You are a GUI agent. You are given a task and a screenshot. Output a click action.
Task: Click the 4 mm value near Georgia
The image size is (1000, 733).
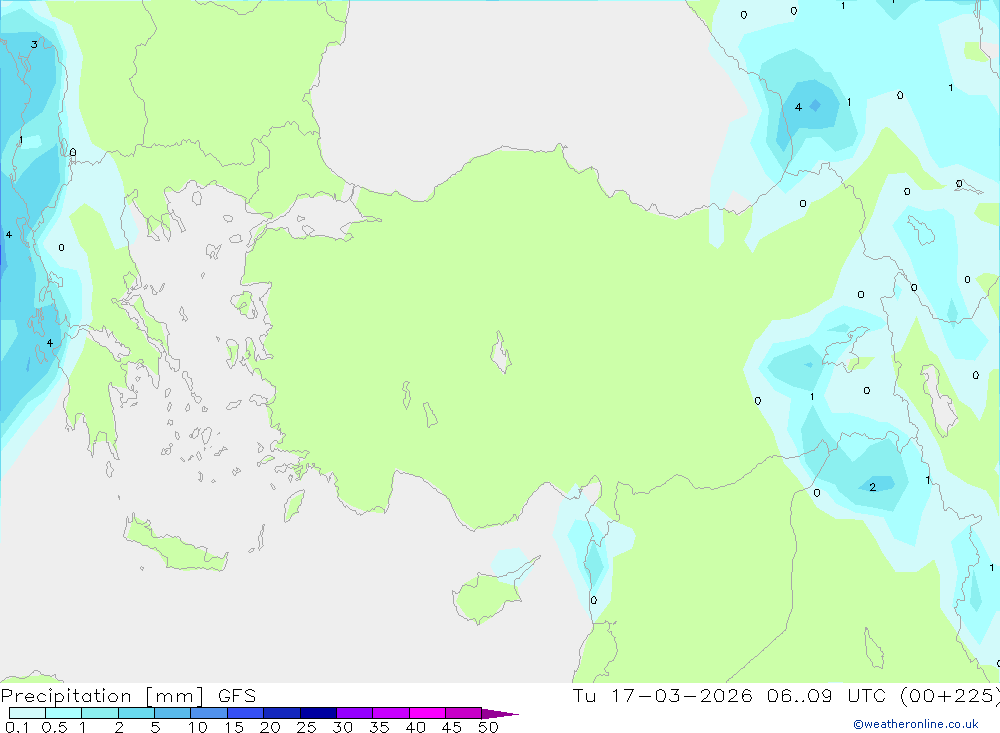click(x=798, y=107)
